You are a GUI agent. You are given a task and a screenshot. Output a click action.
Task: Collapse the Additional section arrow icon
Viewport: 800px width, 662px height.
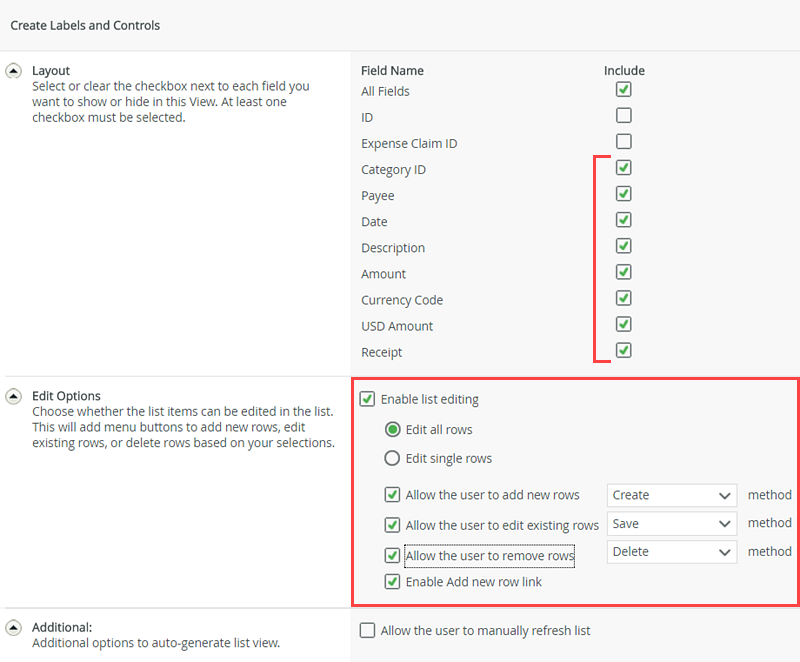coord(13,627)
